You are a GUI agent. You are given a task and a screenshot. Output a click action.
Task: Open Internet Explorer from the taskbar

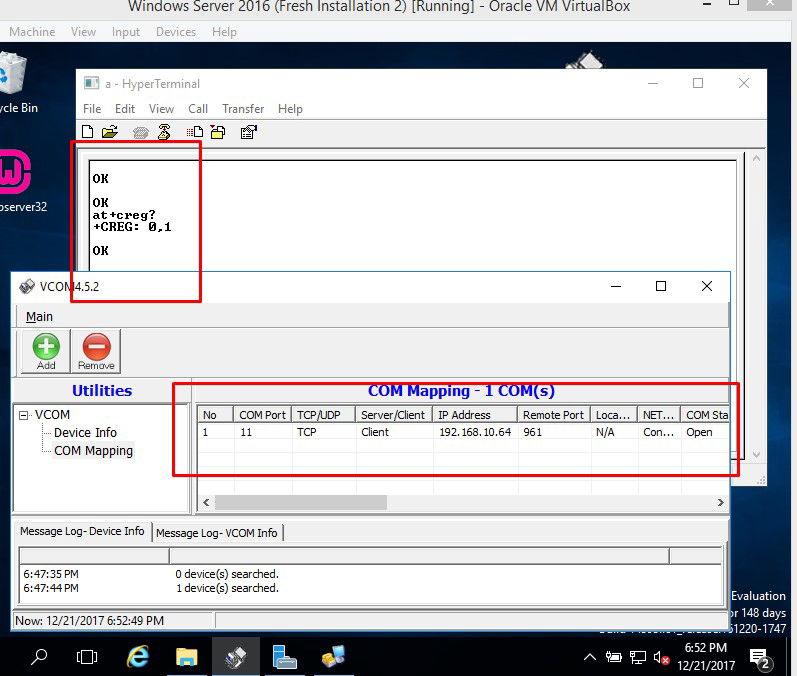pos(138,657)
